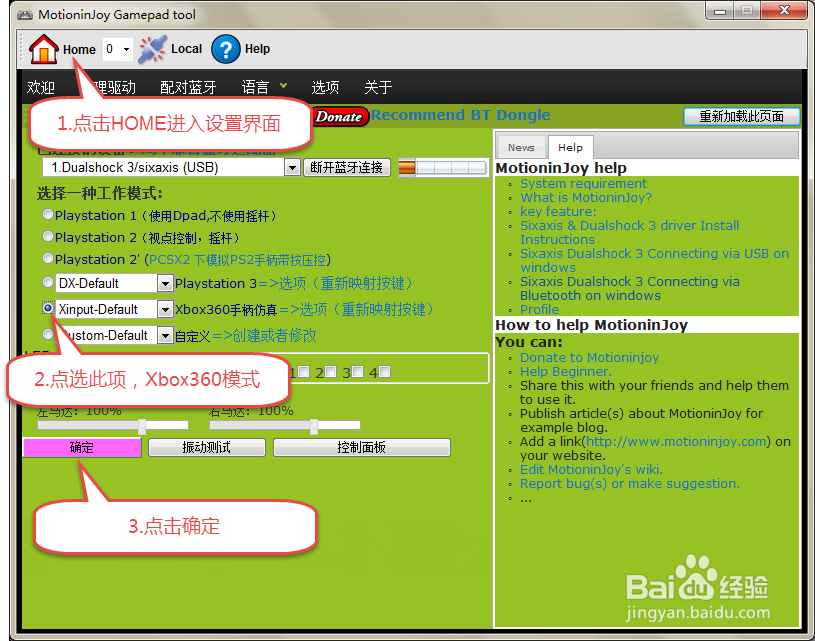
Task: Check LED checkbox 3
Action: [358, 372]
